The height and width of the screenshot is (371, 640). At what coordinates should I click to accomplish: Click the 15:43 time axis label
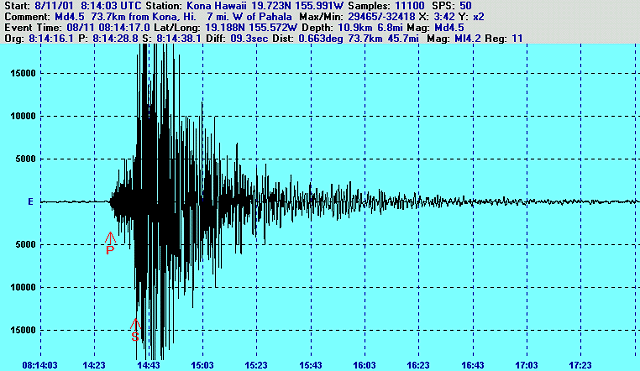[311, 365]
